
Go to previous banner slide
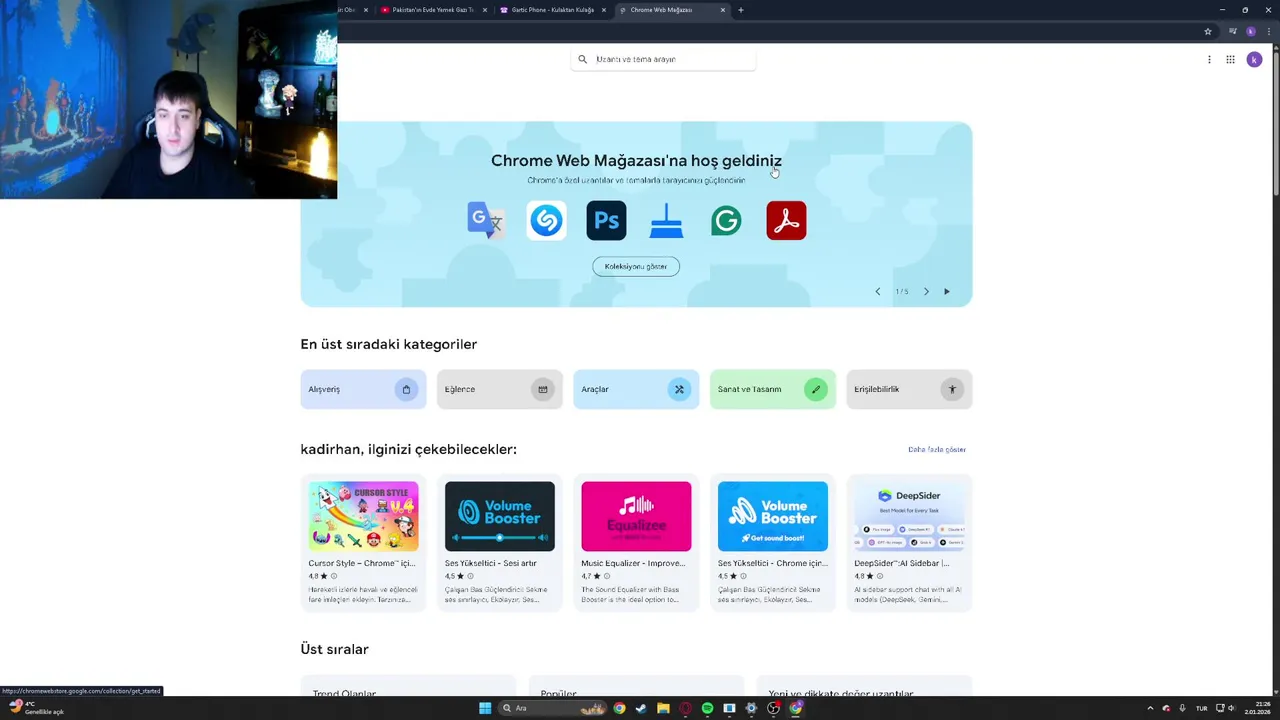[x=878, y=291]
